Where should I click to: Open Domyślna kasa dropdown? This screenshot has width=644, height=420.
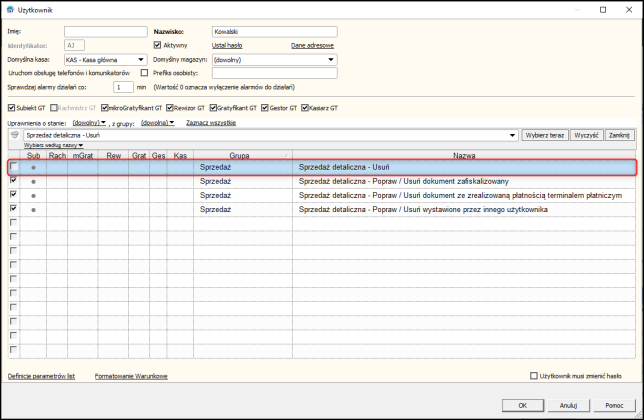[141, 60]
